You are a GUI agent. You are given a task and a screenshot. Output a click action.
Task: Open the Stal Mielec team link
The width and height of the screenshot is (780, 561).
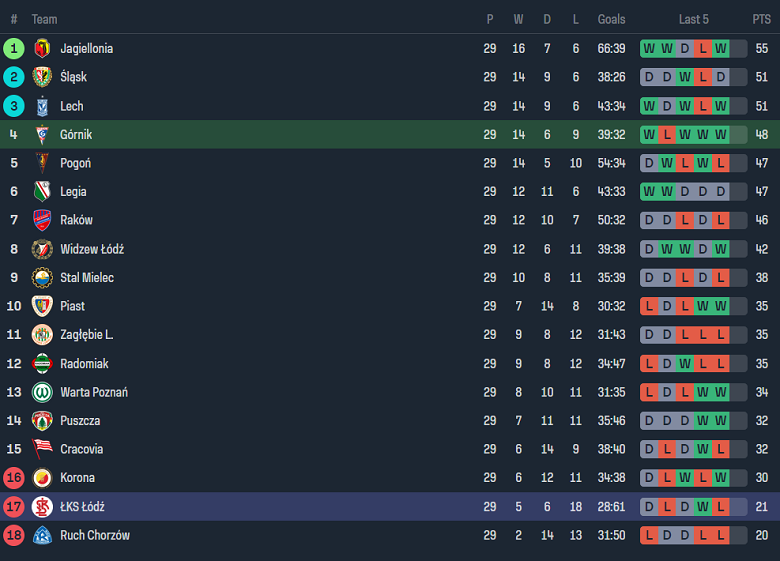pos(87,277)
